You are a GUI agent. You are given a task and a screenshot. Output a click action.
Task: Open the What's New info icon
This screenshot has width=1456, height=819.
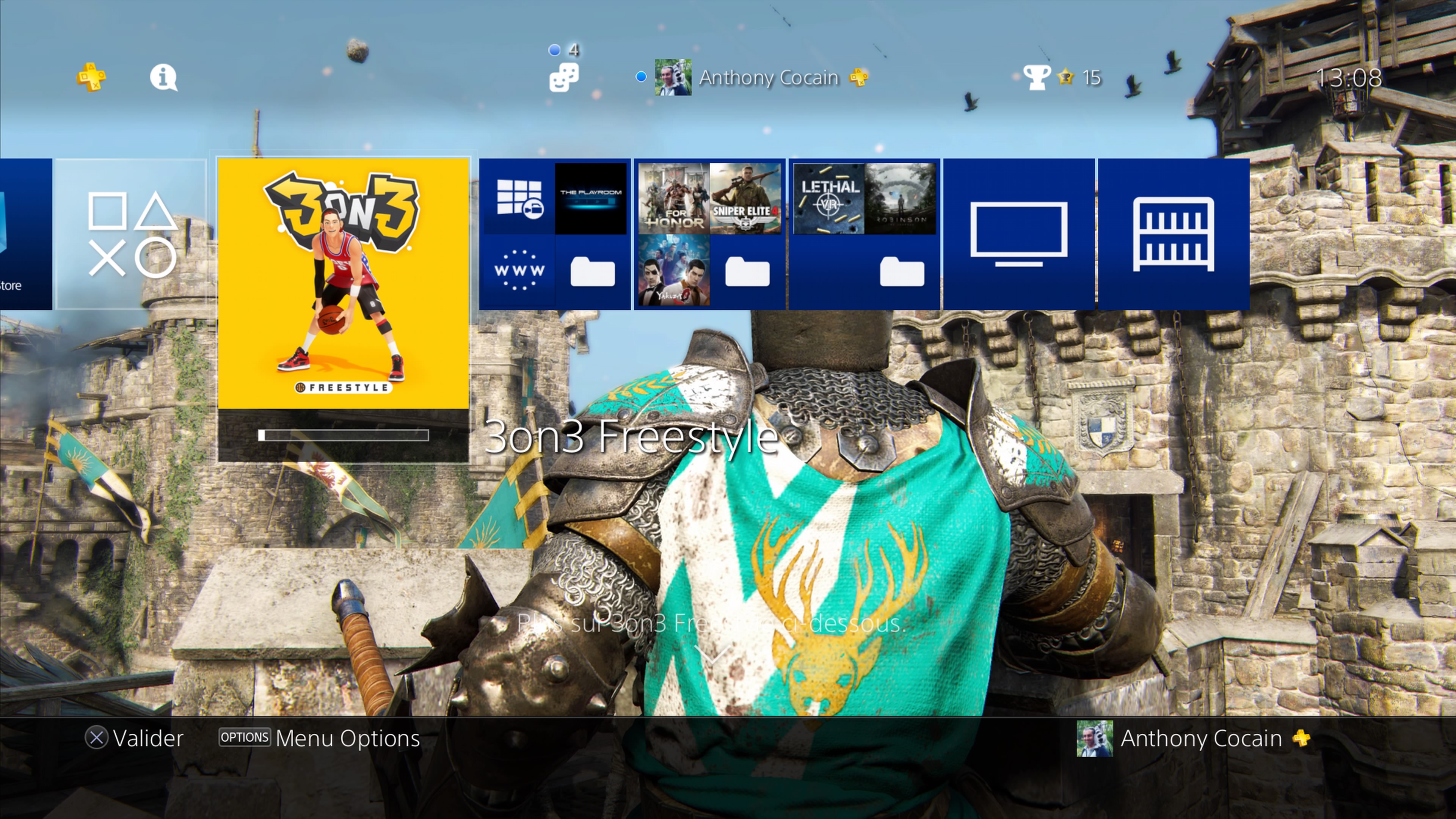pyautogui.click(x=163, y=77)
